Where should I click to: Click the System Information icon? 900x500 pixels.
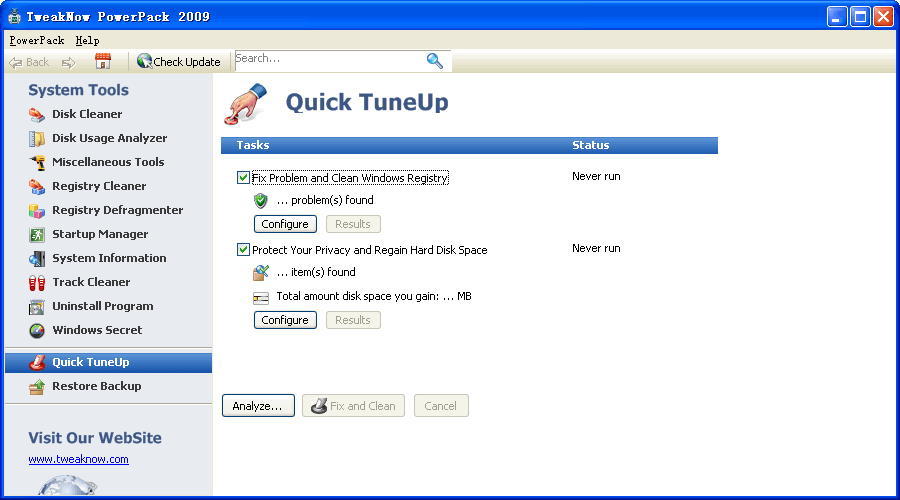(37, 259)
